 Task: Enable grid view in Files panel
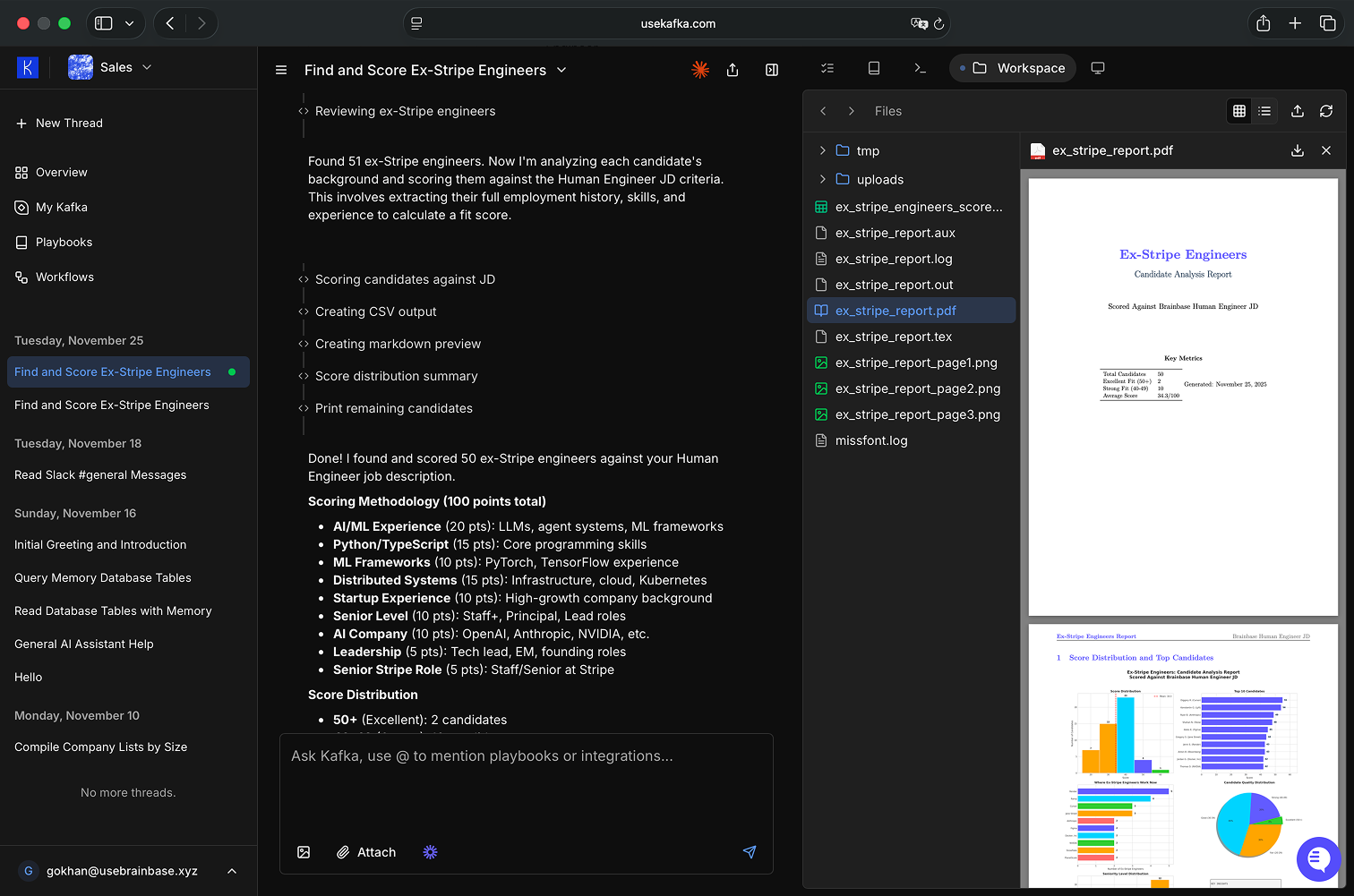[x=1238, y=111]
